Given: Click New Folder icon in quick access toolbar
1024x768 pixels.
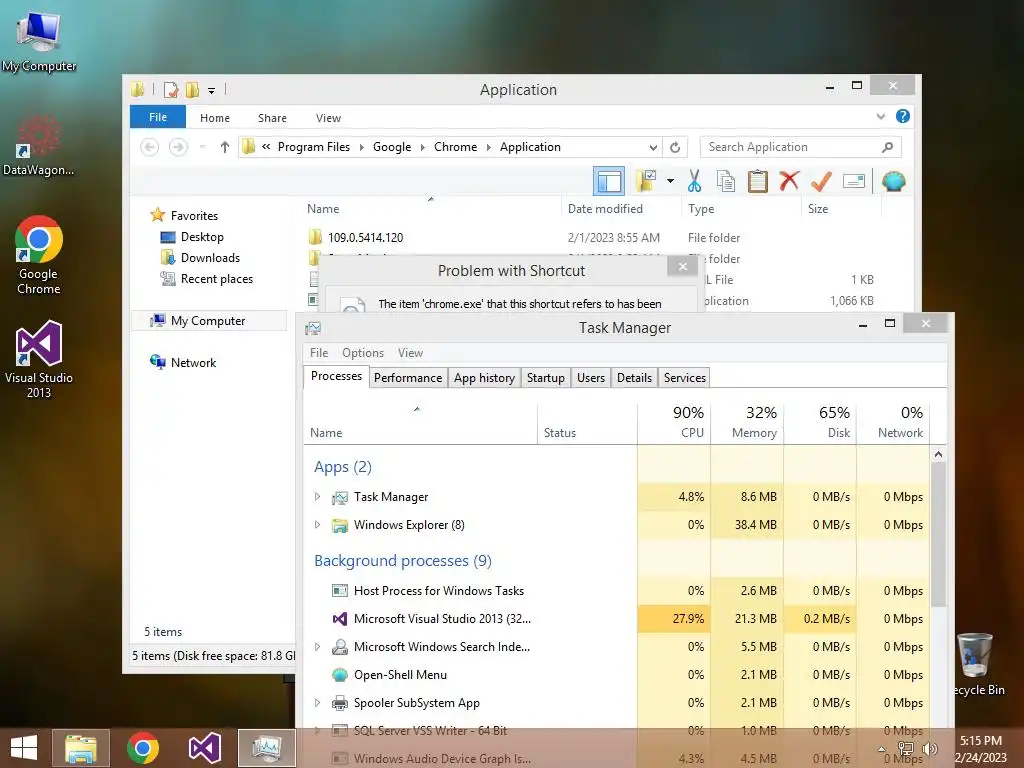Looking at the screenshot, I should 193,89.
